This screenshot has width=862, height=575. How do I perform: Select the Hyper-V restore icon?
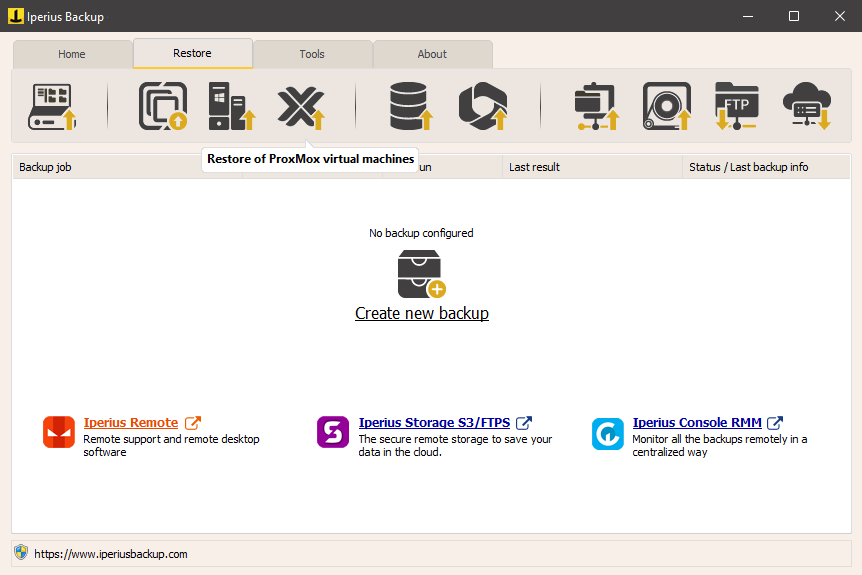[x=231, y=106]
